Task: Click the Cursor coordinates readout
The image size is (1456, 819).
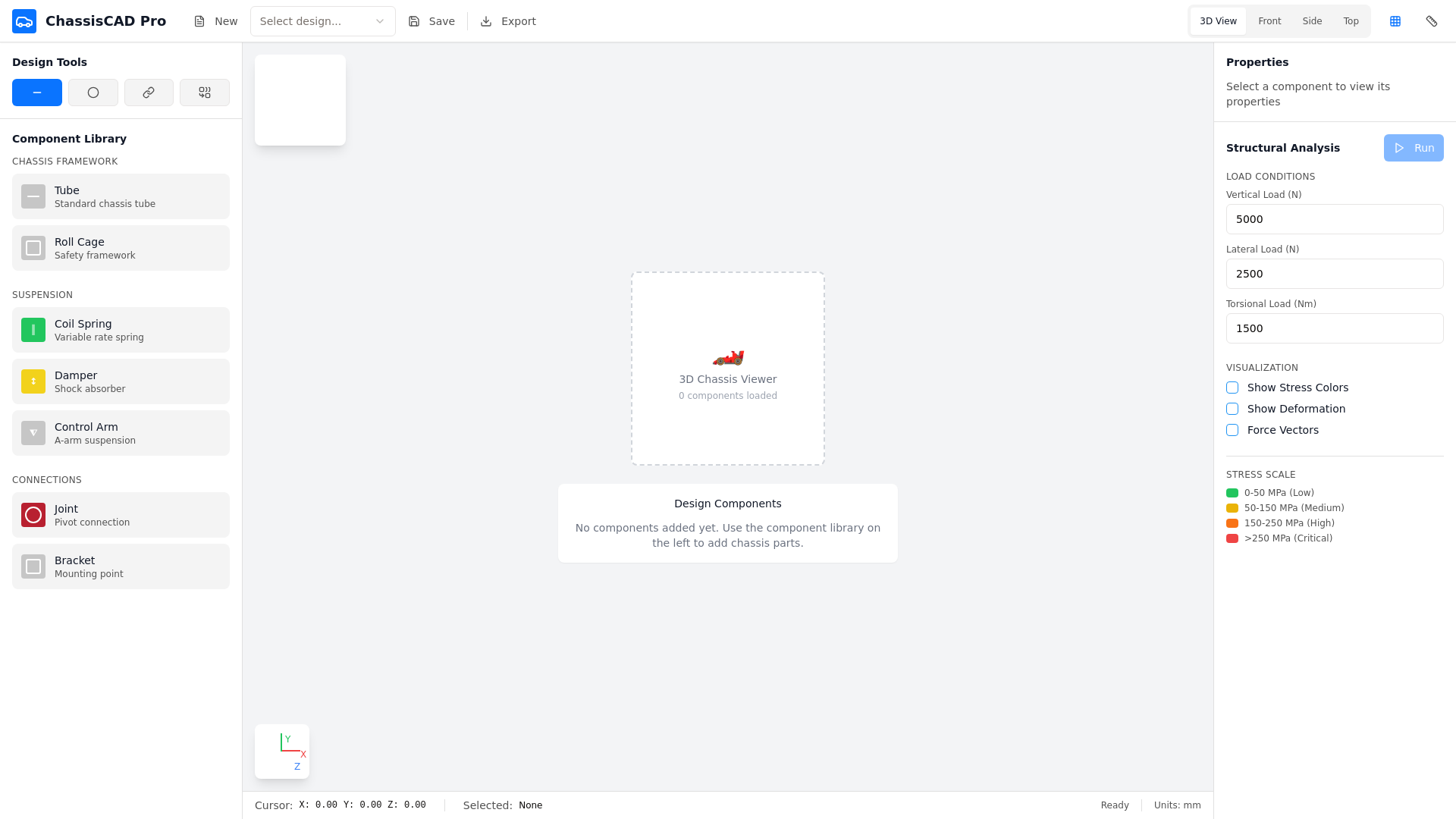Action: click(340, 805)
